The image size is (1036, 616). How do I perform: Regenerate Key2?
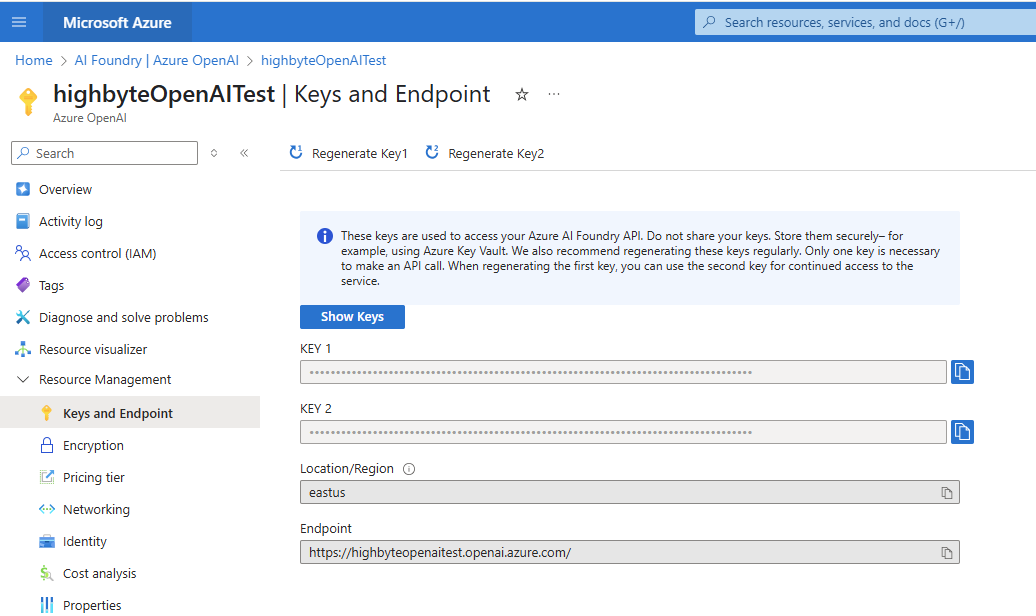tap(484, 153)
